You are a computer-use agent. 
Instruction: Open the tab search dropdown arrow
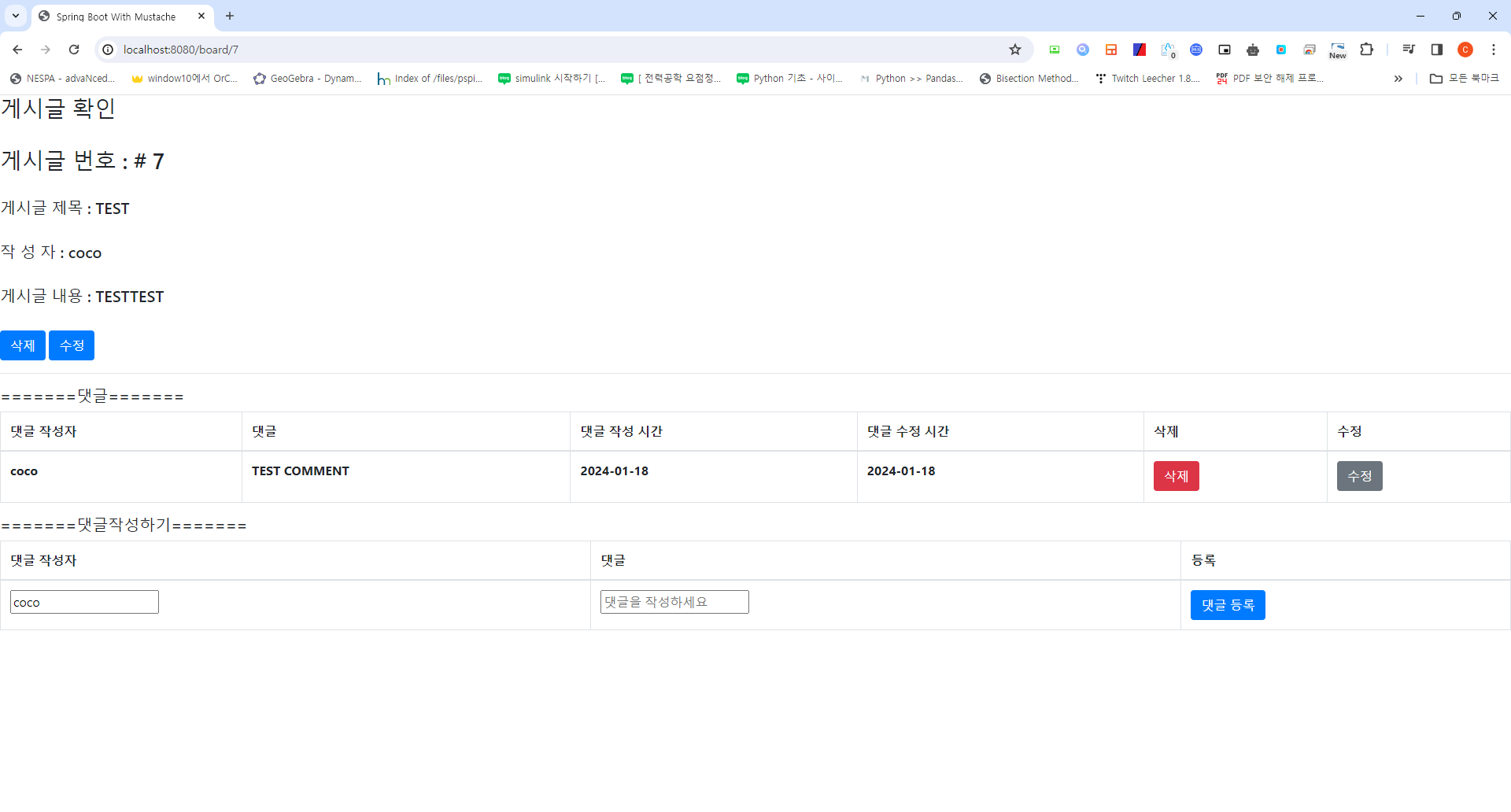tap(16, 16)
